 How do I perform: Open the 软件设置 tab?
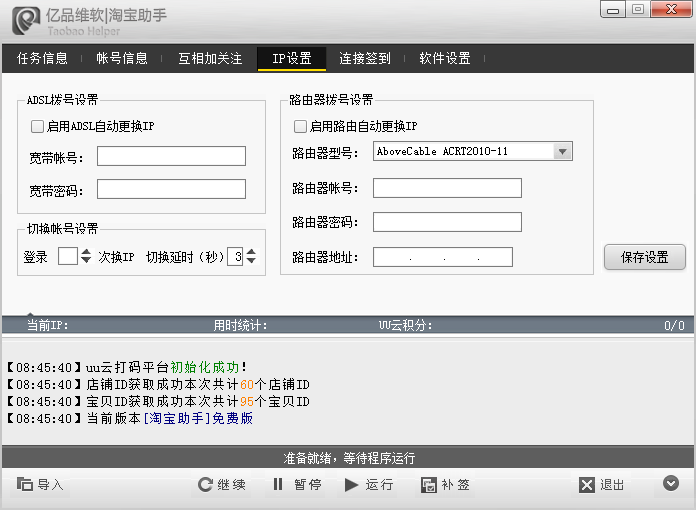click(x=445, y=59)
